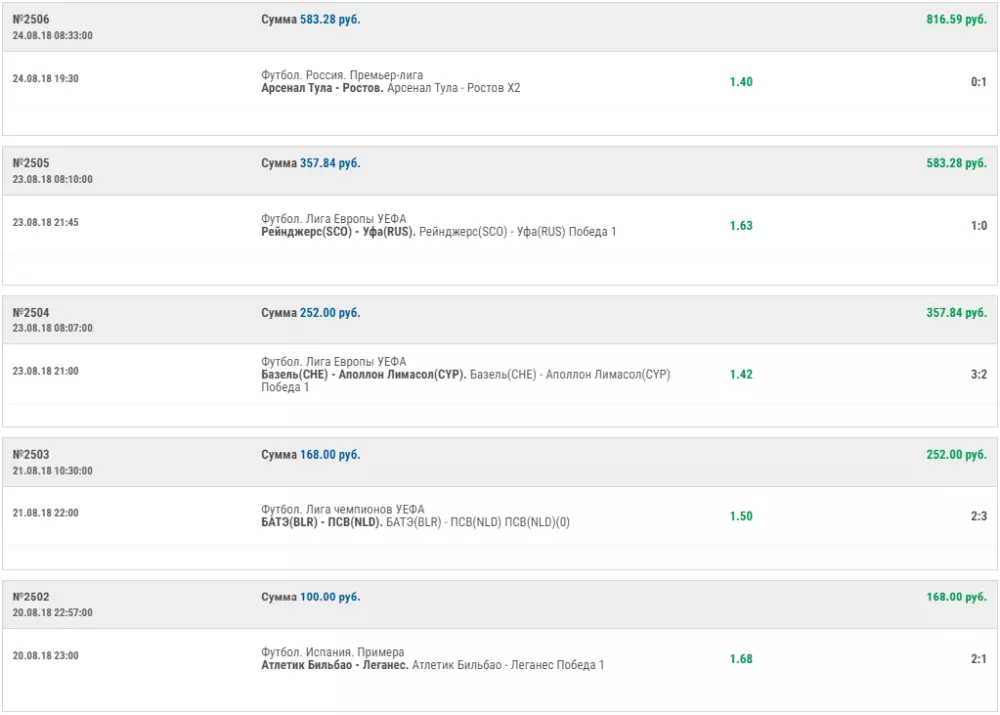Click the 816.59 руб. payout
1000x715 pixels.
tap(956, 20)
